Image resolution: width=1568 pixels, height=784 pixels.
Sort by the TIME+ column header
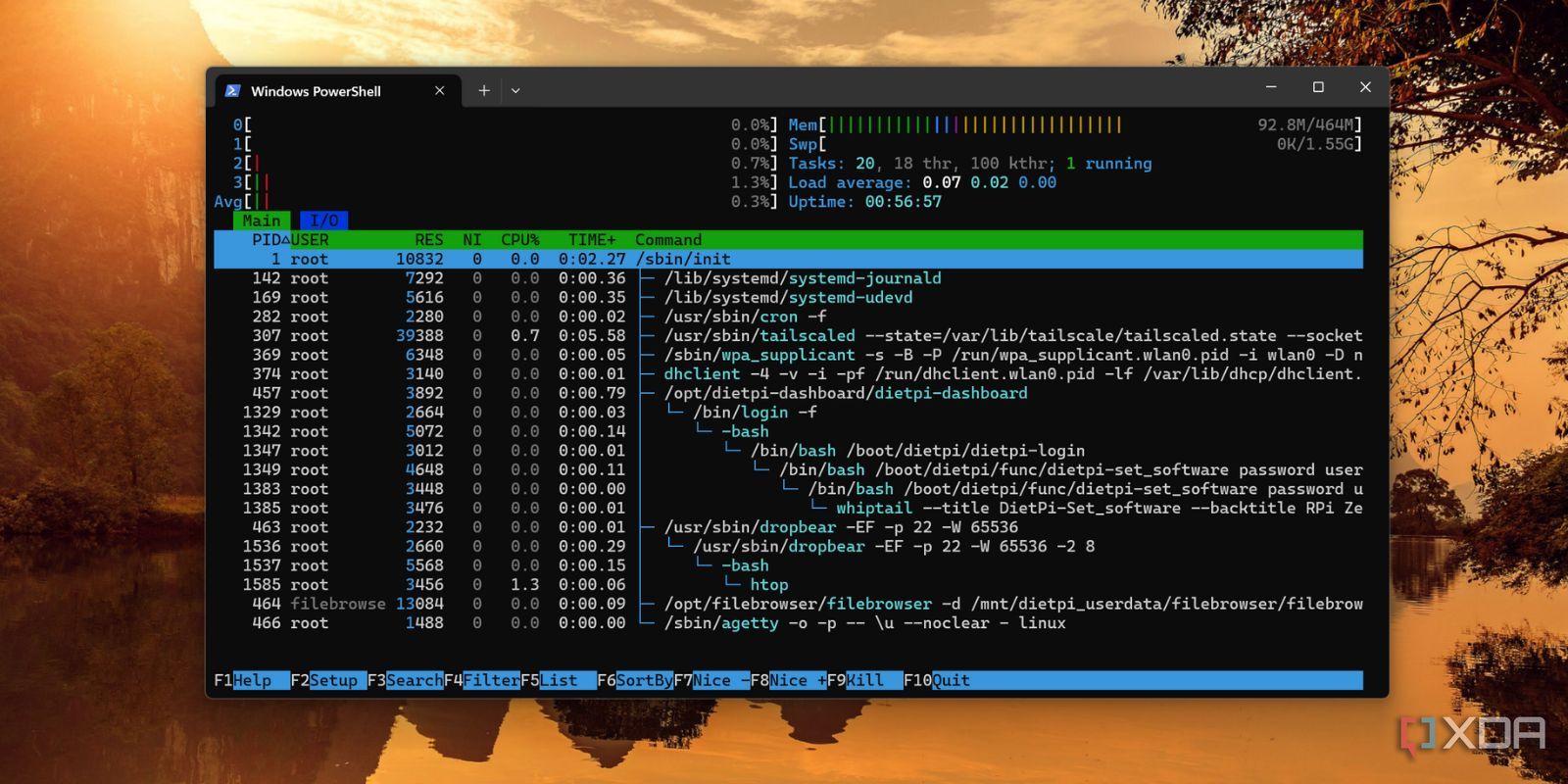[x=592, y=240]
